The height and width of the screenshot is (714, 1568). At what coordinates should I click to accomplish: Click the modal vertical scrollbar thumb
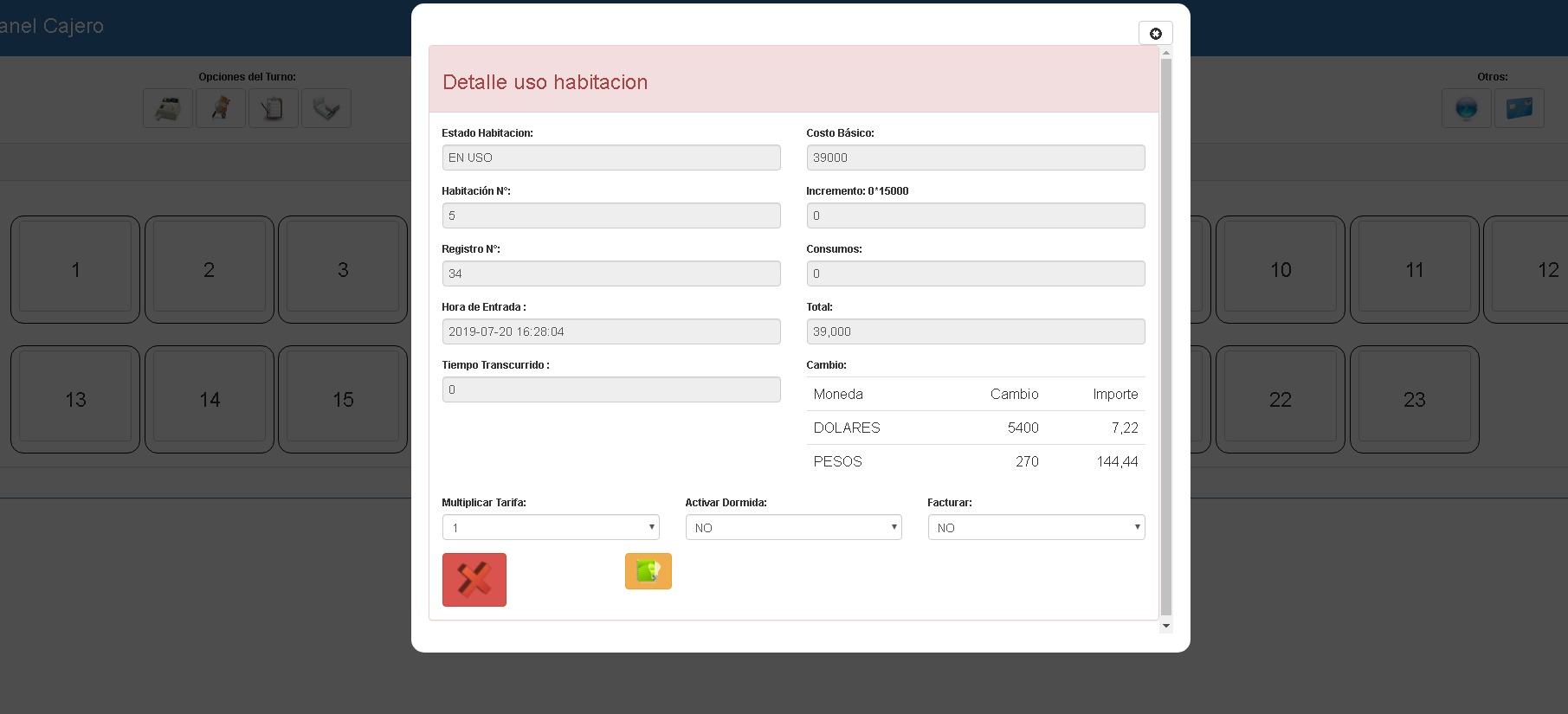[x=1166, y=337]
